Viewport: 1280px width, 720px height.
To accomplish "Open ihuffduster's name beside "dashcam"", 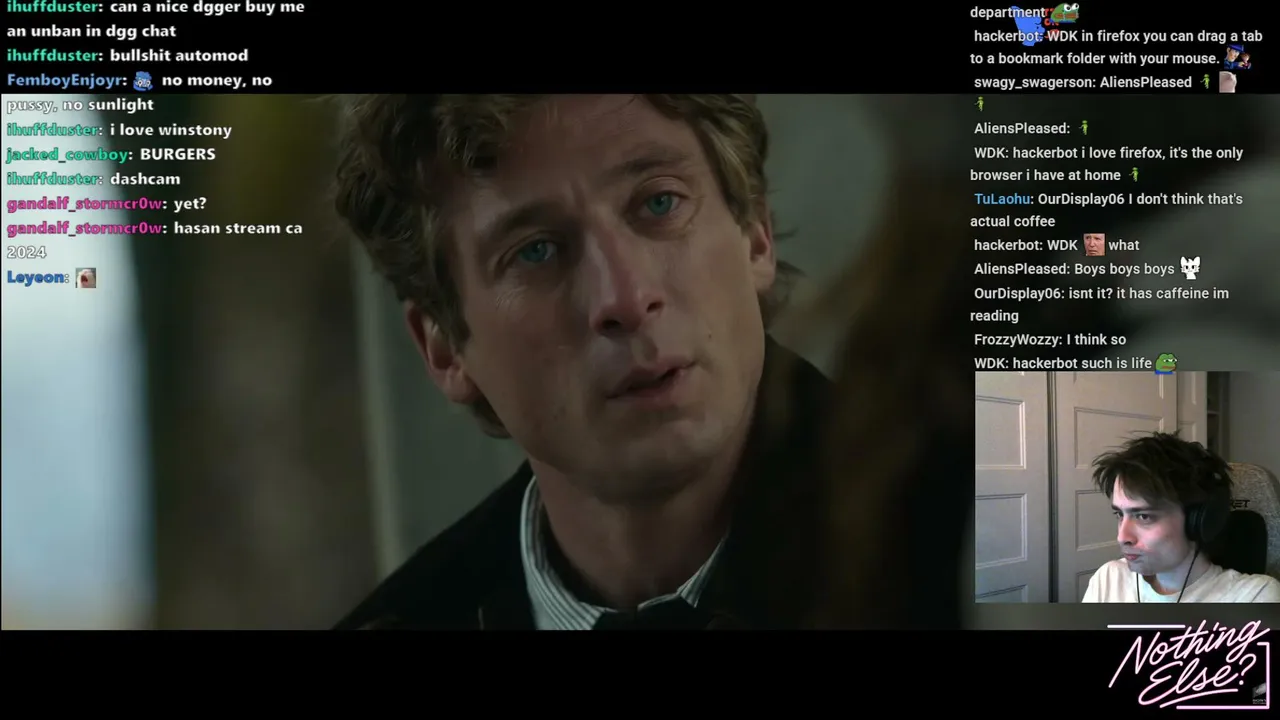I will (x=53, y=179).
